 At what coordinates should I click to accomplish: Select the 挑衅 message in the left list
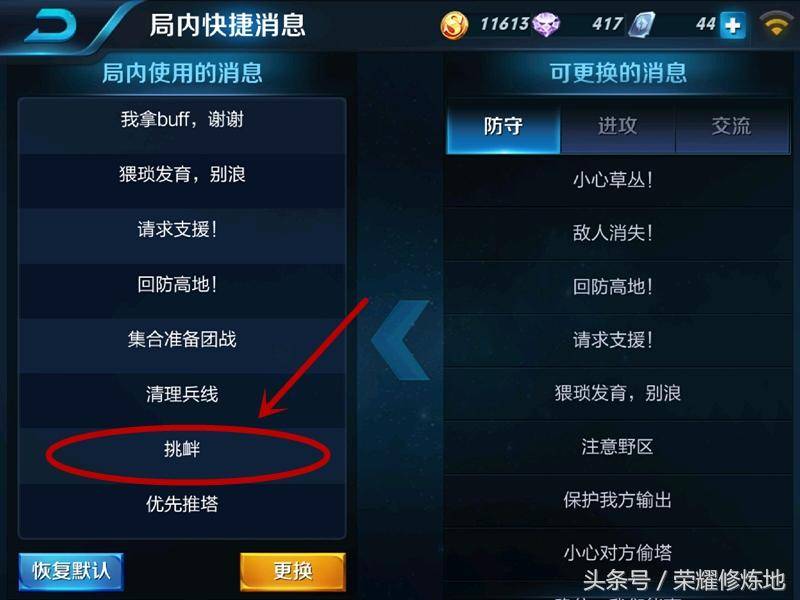(182, 449)
